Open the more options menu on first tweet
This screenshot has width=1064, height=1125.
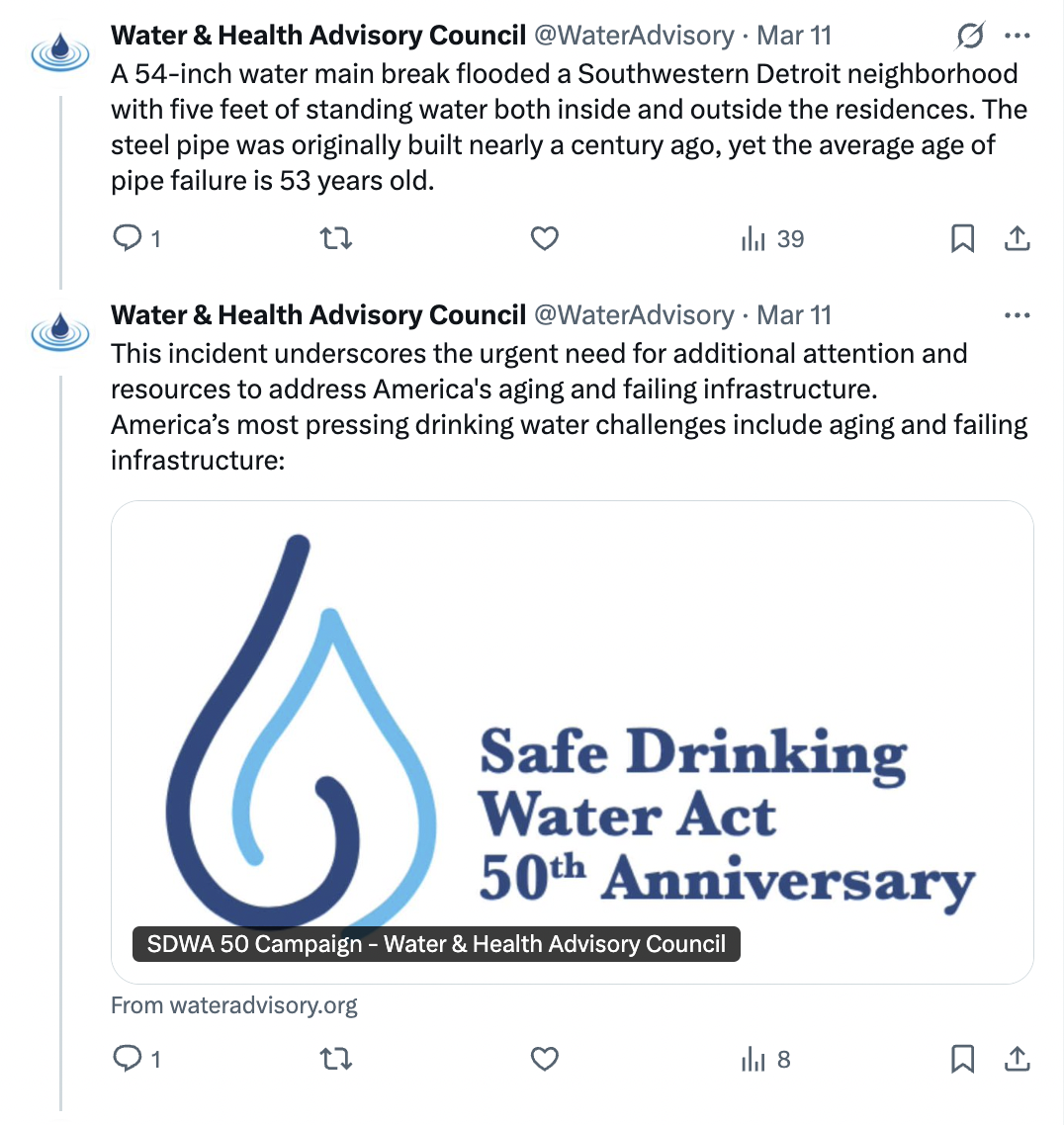(1018, 36)
